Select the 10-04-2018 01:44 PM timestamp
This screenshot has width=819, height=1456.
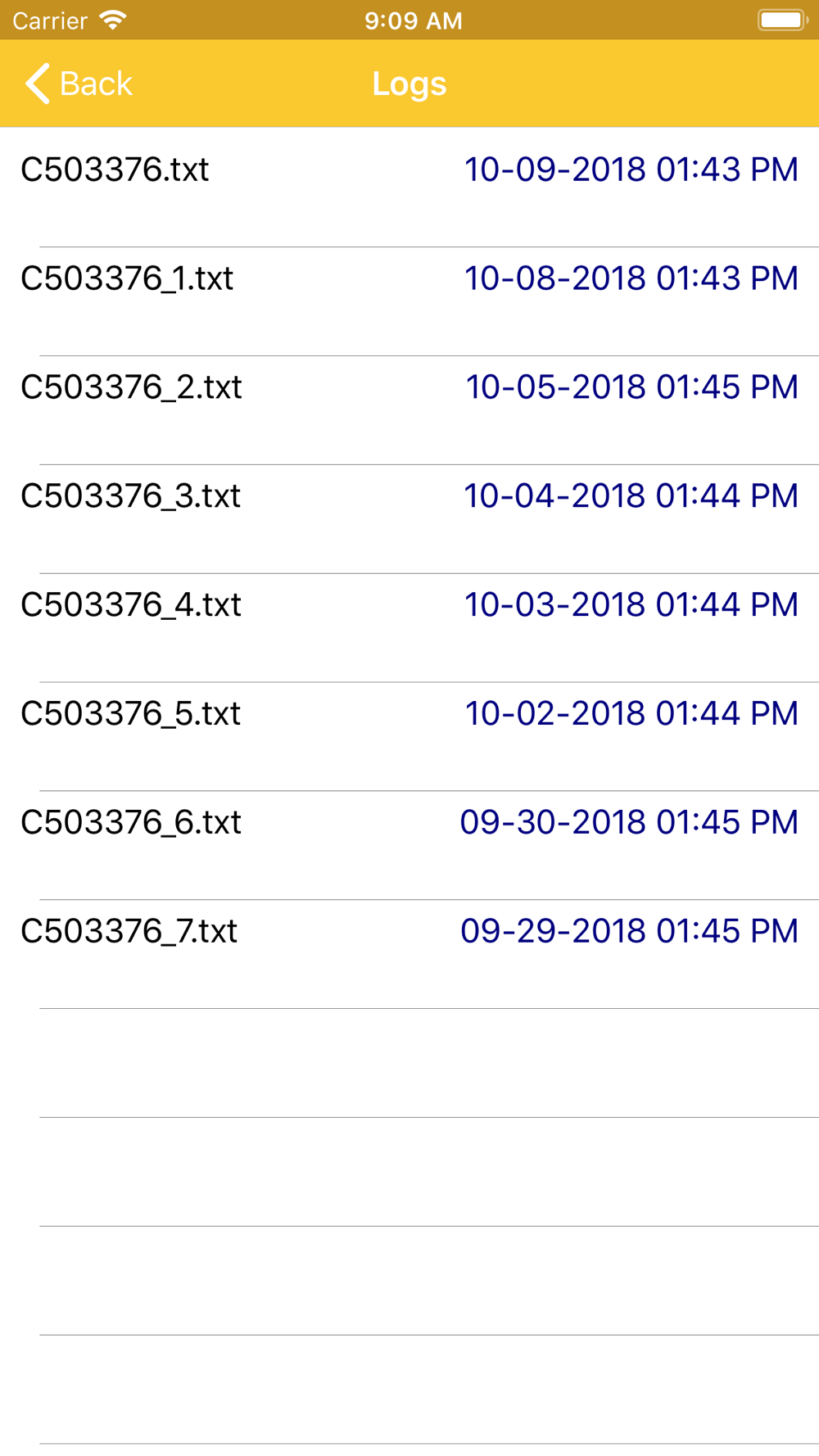point(631,496)
